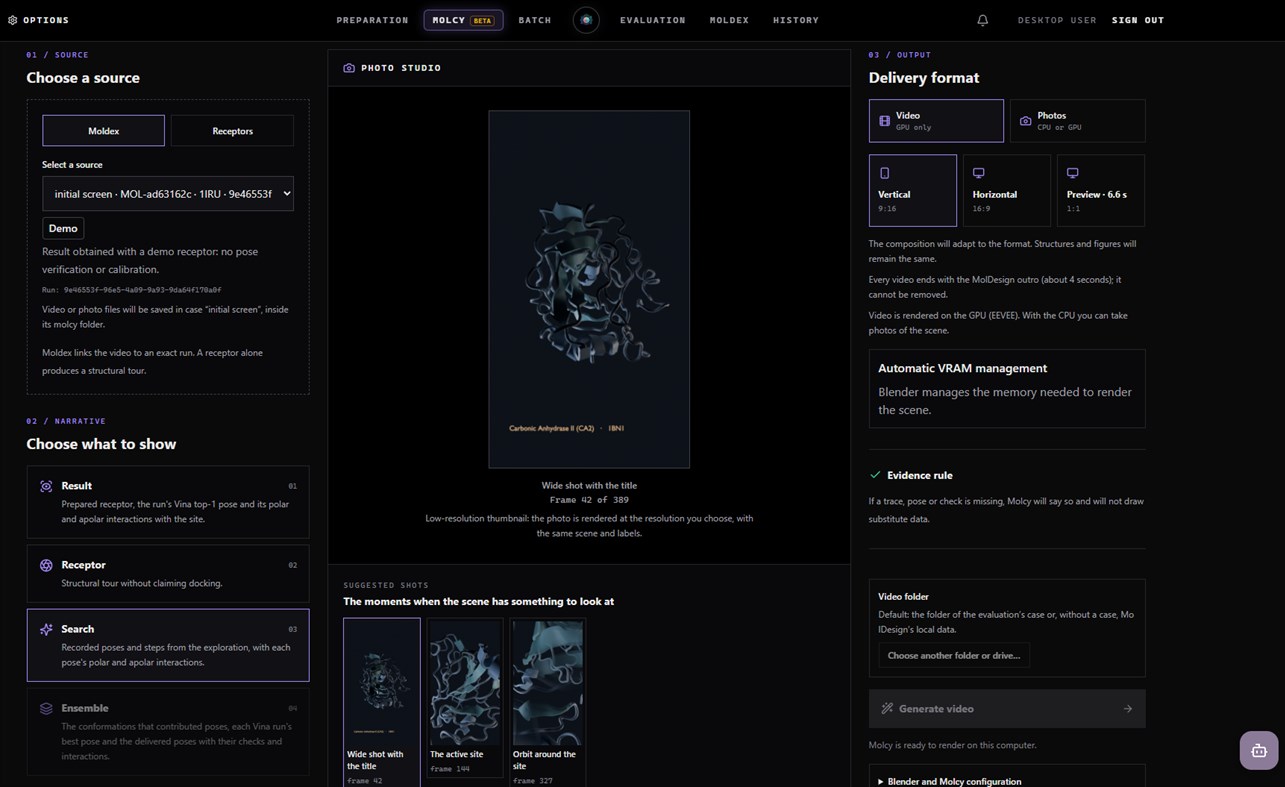
Task: Open the History tab
Action: [x=796, y=20]
